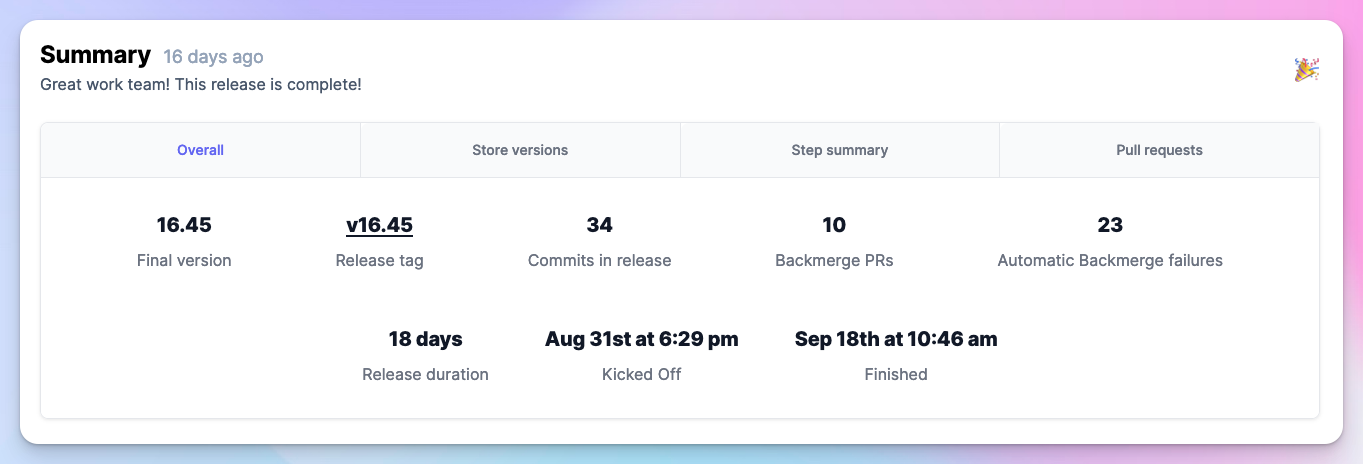Click the Automatic Backmerge failures label
1363x464 pixels.
coord(1110,260)
